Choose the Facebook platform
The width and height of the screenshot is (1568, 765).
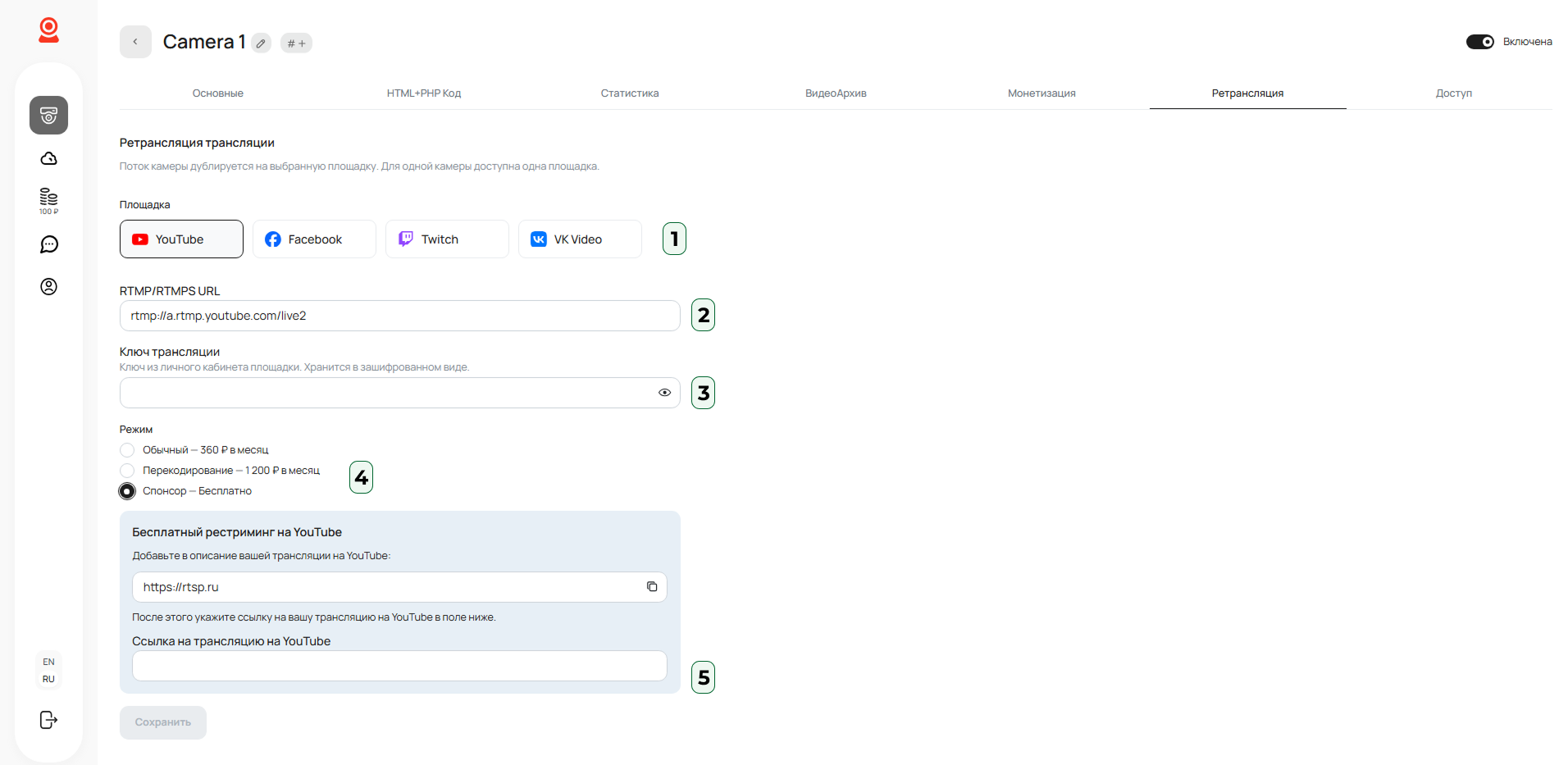[x=314, y=239]
